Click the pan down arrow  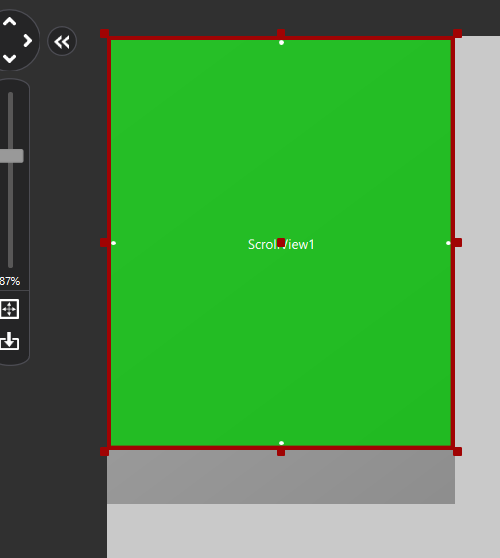coord(10,59)
